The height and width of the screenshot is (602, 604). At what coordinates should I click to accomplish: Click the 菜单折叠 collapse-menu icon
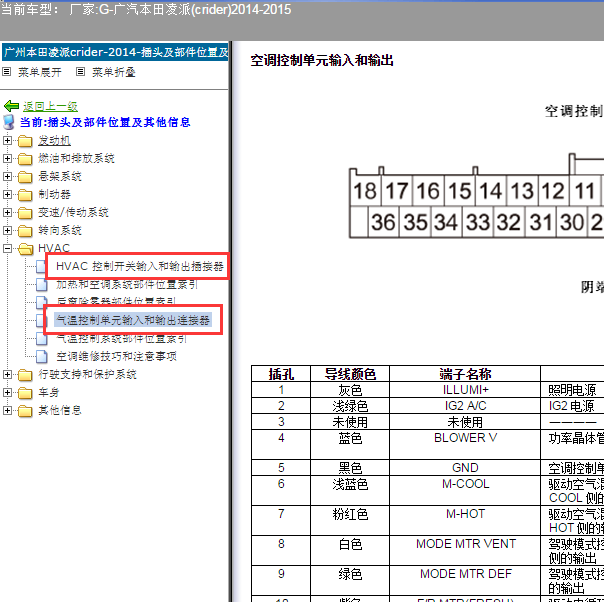coord(80,72)
